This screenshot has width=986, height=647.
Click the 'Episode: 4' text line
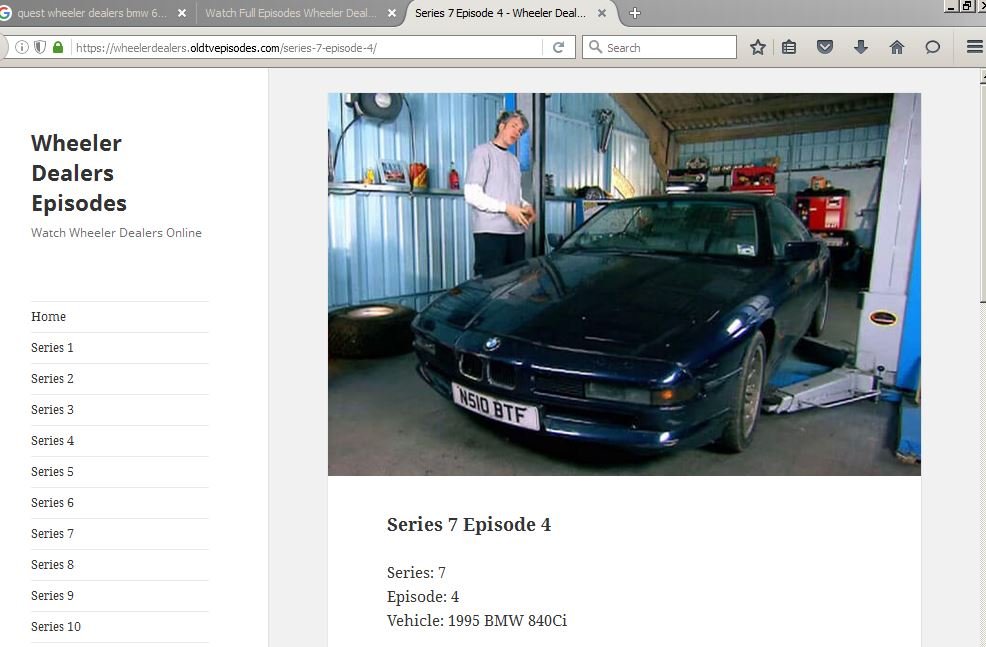(423, 597)
